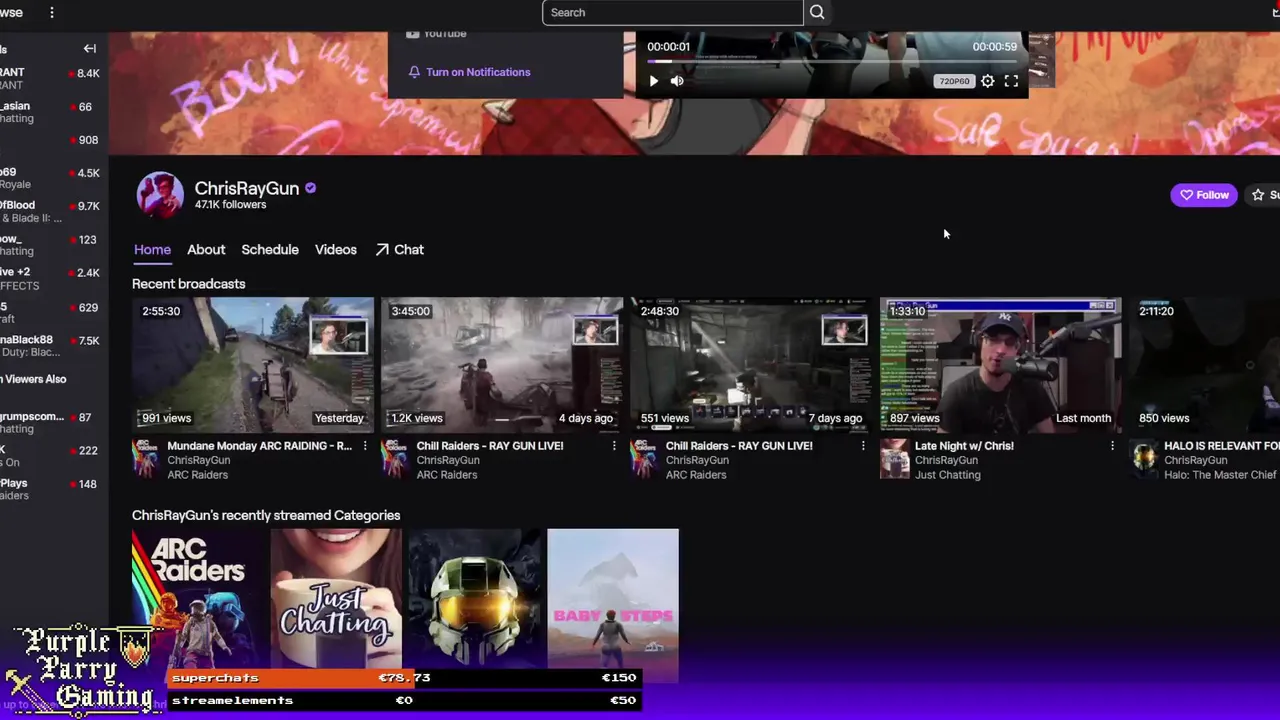Click the verified badge next to ChrisRayGun

point(310,188)
